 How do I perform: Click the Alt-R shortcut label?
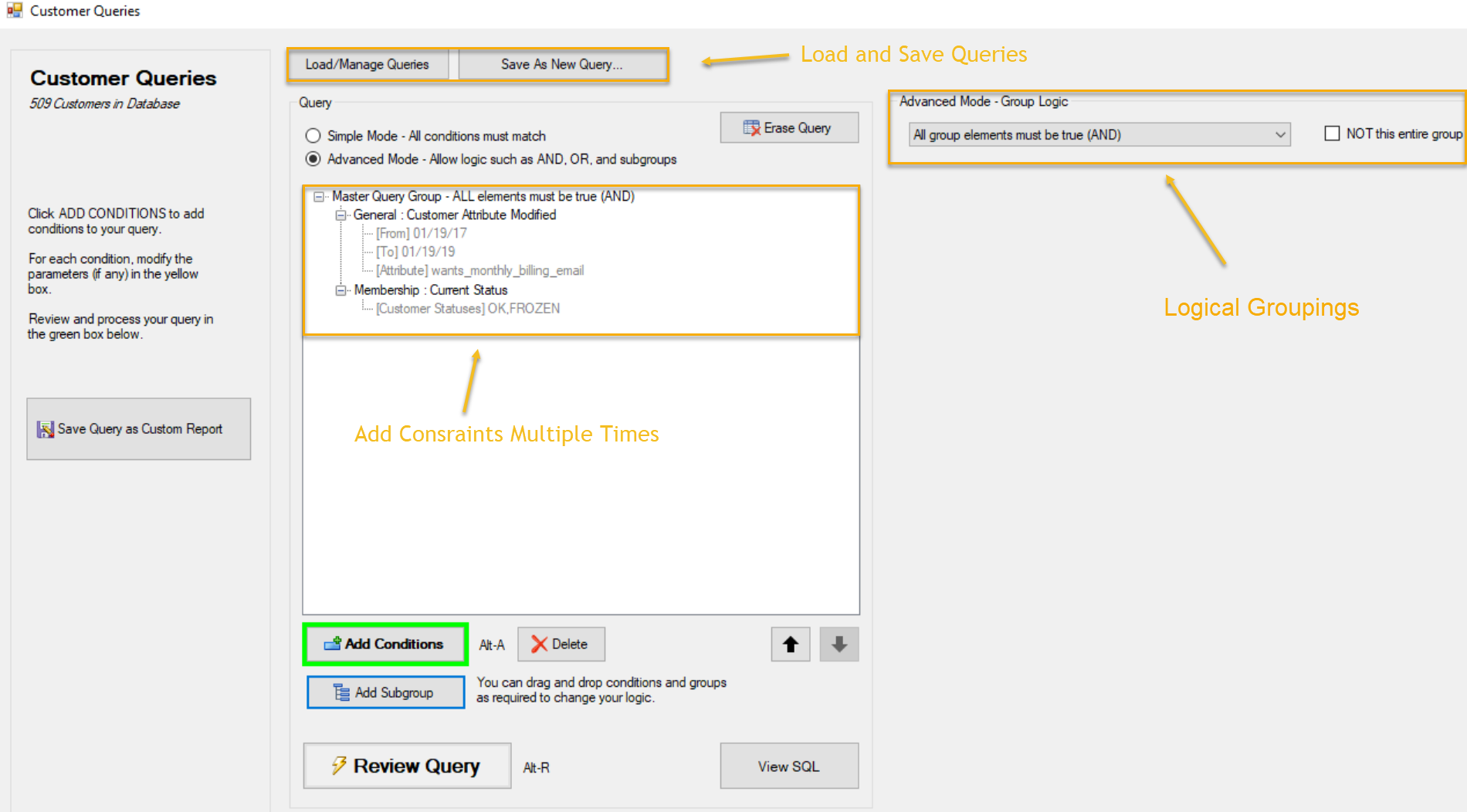(537, 768)
